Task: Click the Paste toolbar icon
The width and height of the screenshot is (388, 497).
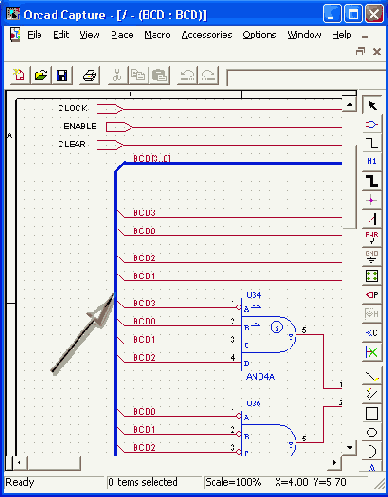Action: [159, 75]
